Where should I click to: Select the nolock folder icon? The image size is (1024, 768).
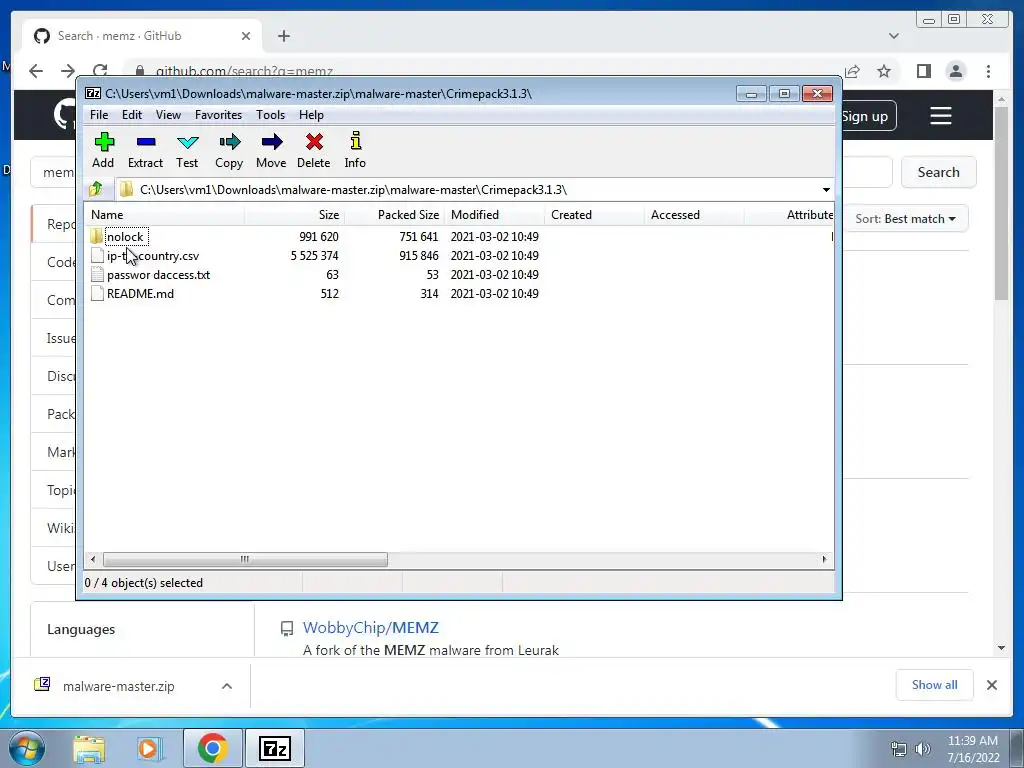click(x=97, y=236)
